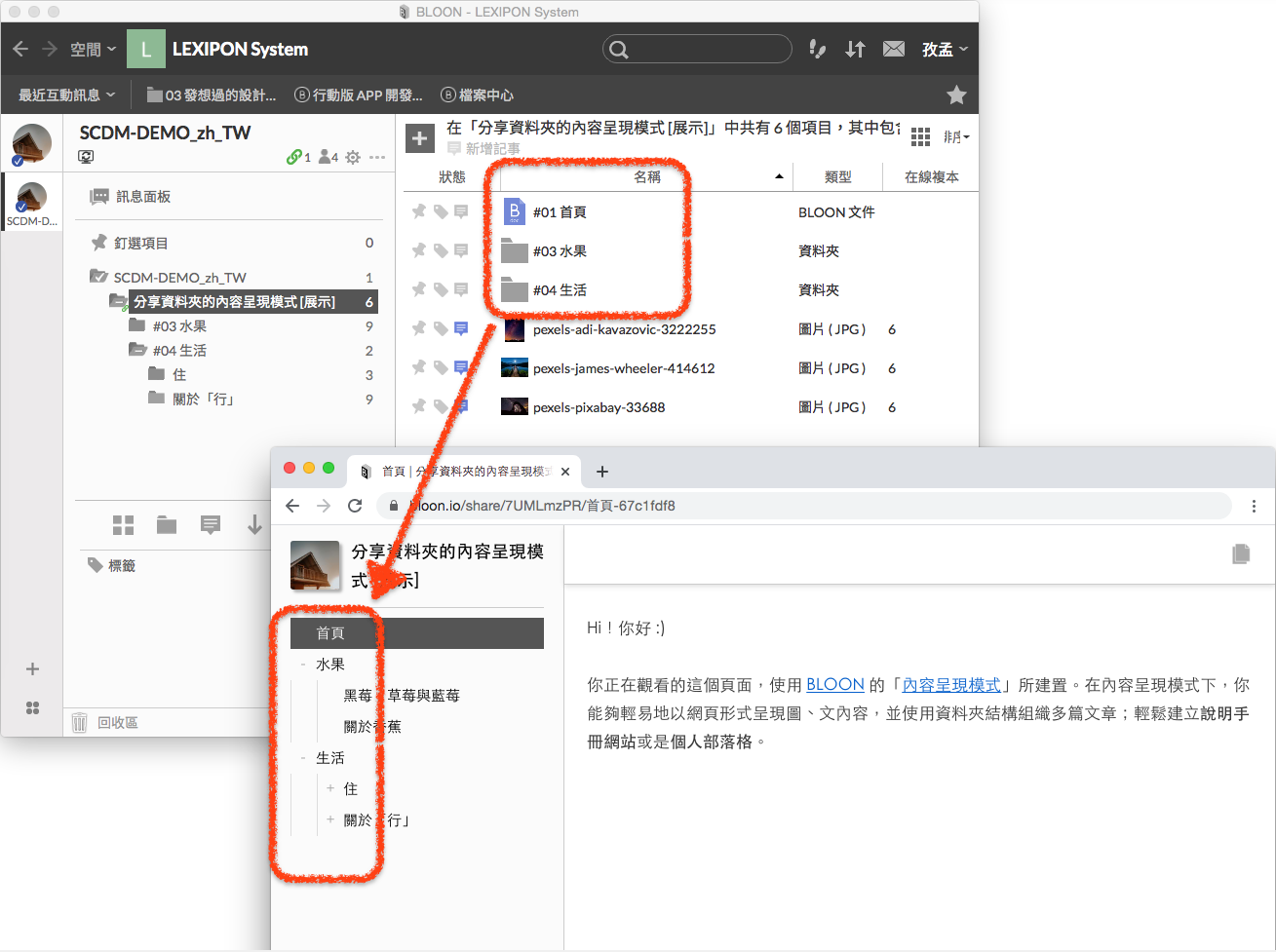Image resolution: width=1276 pixels, height=952 pixels.
Task: Click the plus add-space icon in sidebar
Action: click(32, 668)
